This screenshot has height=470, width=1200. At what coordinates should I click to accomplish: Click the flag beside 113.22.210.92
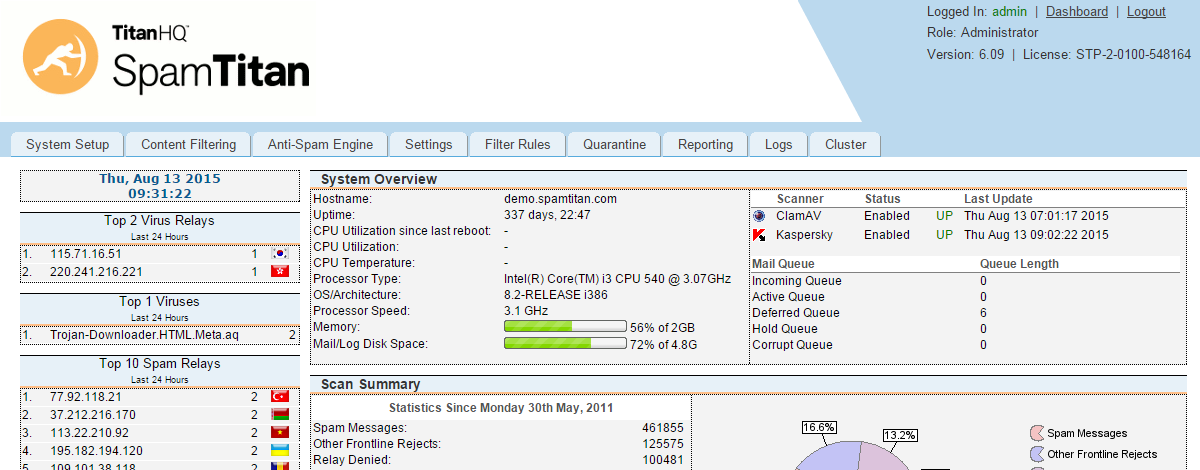(x=280, y=433)
